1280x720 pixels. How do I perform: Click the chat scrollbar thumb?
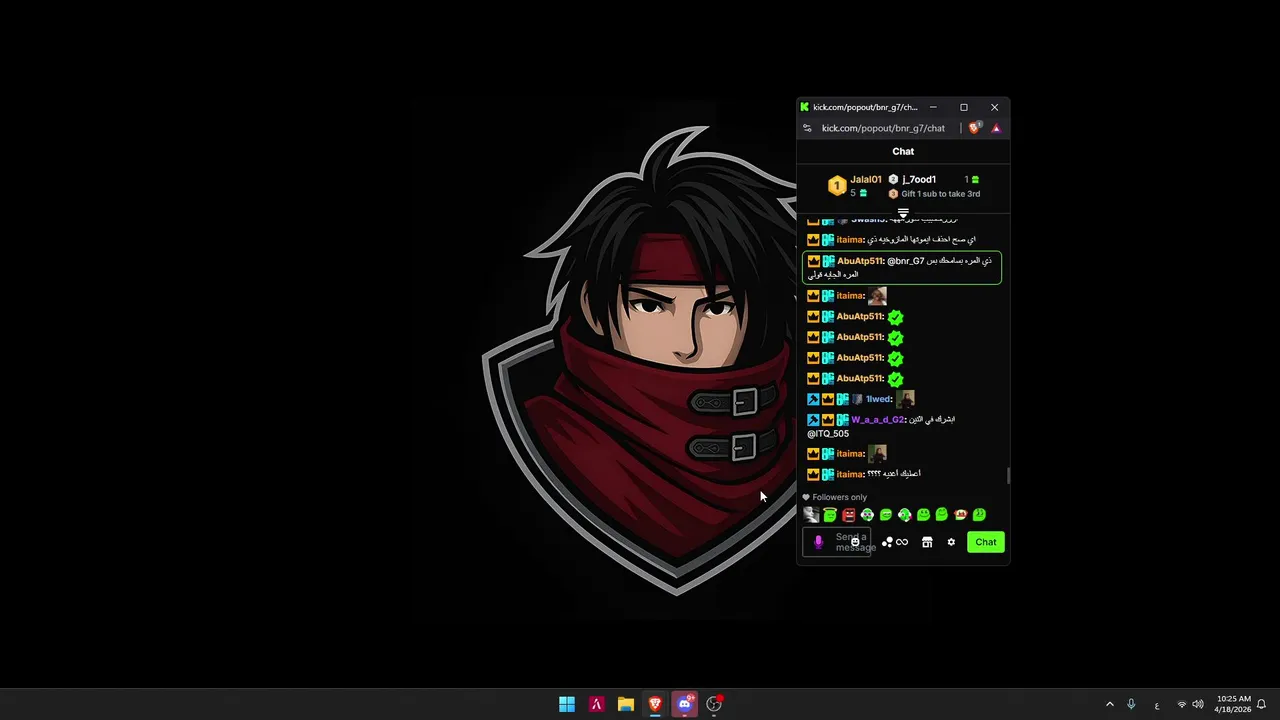pos(1008,476)
